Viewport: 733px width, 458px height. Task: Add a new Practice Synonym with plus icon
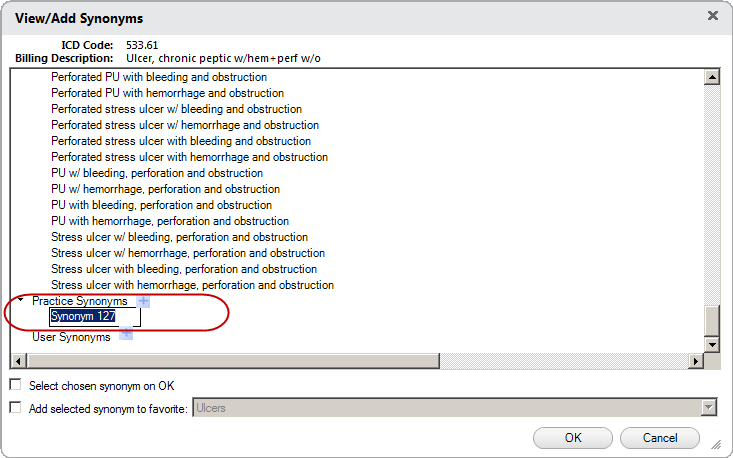144,301
